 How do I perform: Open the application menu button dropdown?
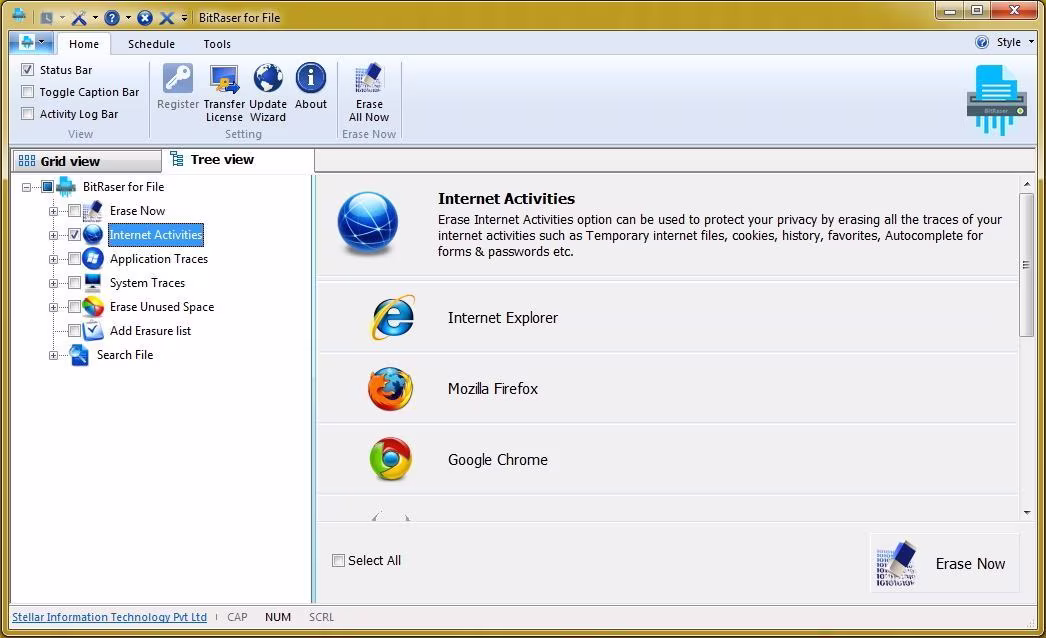(x=32, y=43)
